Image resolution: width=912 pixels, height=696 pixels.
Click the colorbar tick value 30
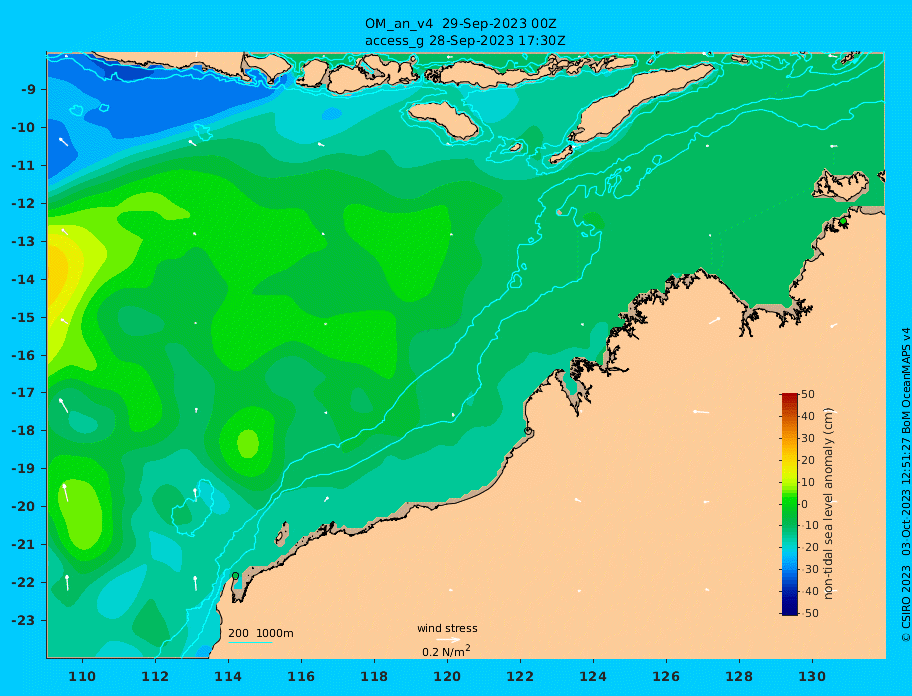pyautogui.click(x=808, y=438)
